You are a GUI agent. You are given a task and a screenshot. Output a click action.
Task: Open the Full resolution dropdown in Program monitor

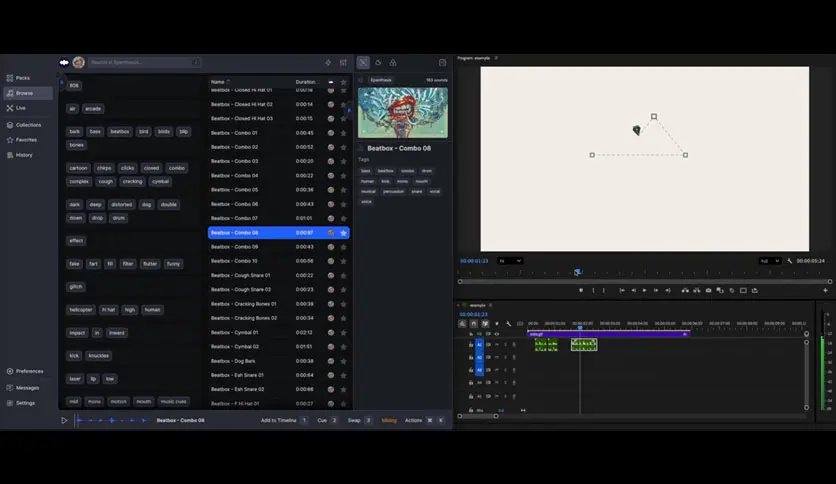[769, 261]
